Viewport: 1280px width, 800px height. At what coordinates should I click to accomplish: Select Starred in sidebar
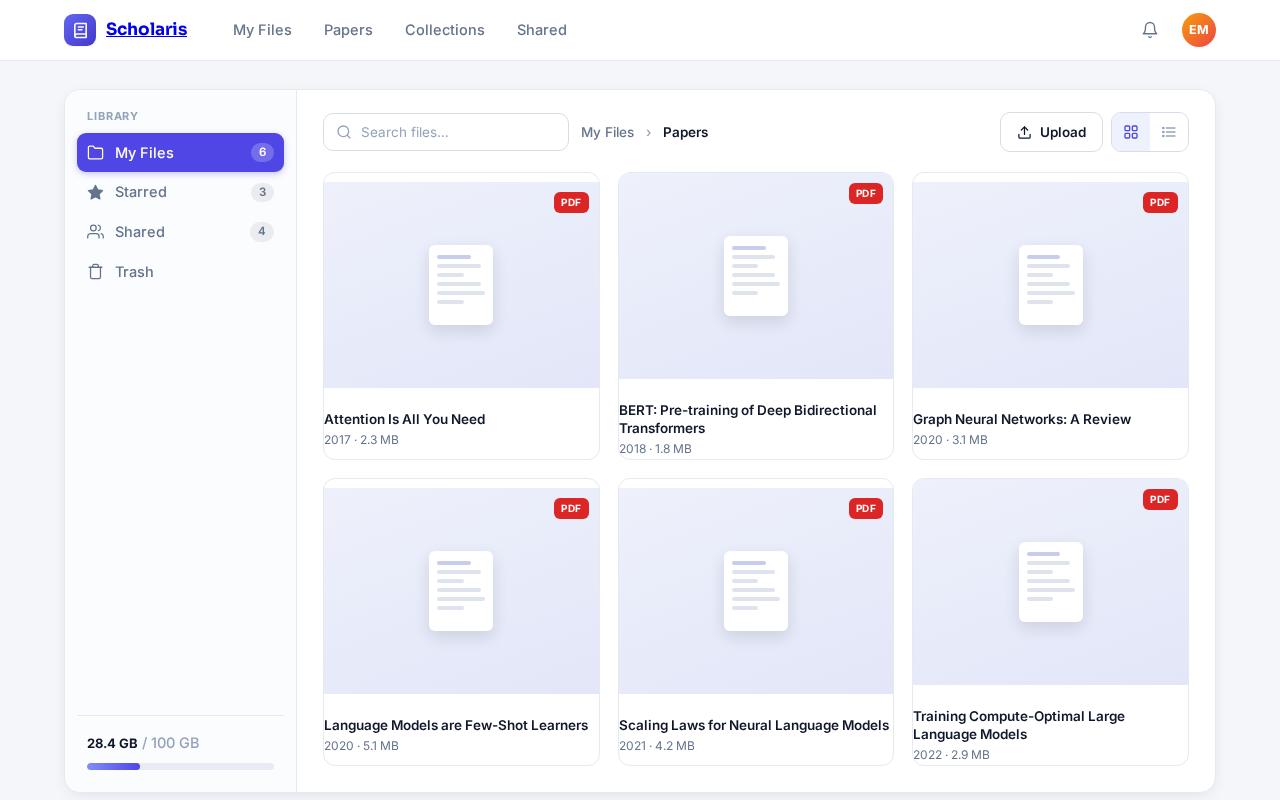point(180,192)
